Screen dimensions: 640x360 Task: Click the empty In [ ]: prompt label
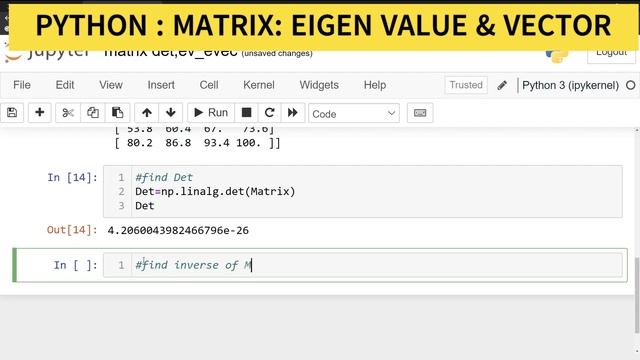coord(76,265)
